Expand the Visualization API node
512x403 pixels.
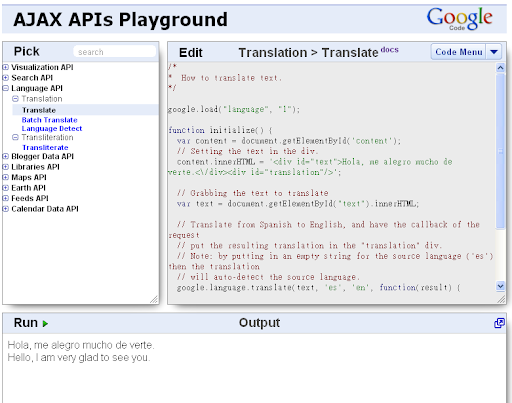pos(5,67)
